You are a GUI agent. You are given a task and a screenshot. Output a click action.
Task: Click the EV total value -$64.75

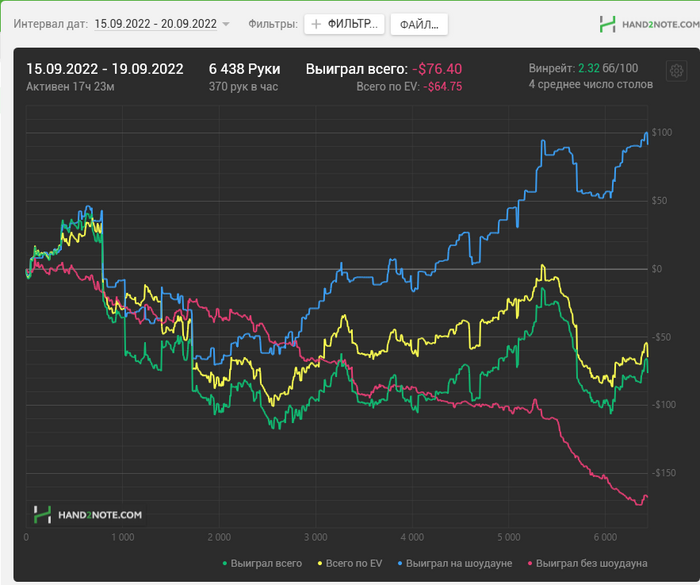point(442,87)
